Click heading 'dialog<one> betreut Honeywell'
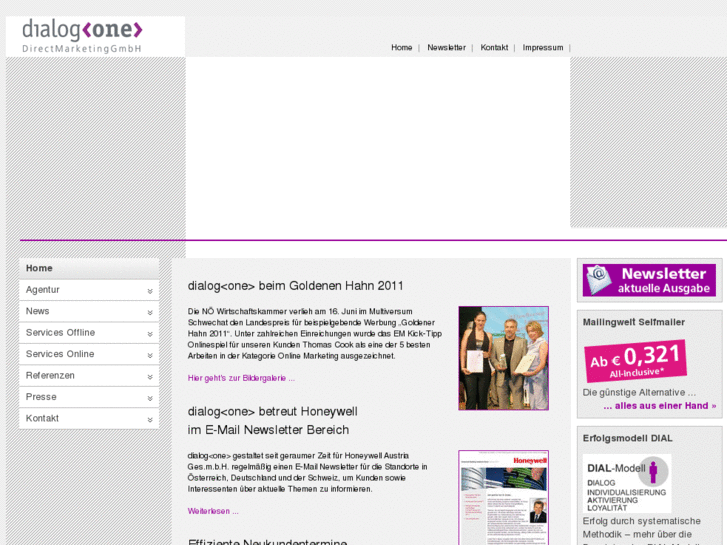727x545 pixels. coord(273,411)
